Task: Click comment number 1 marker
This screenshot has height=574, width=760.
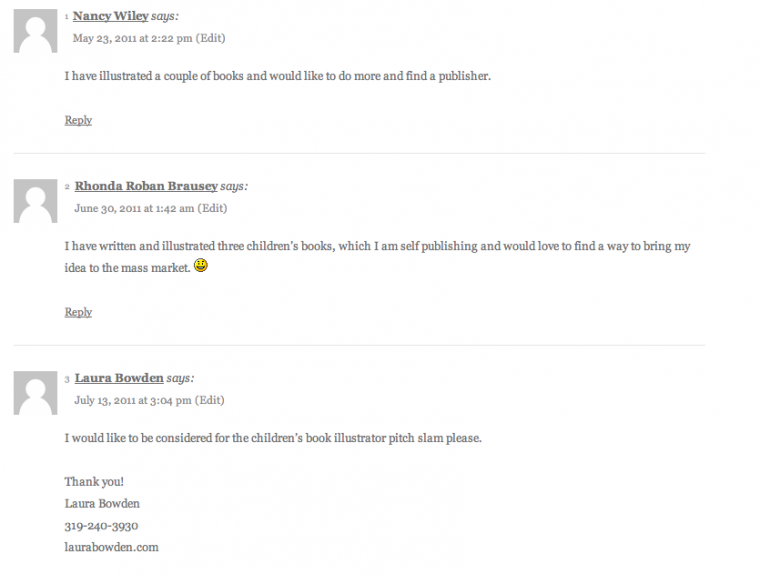Action: (66, 17)
